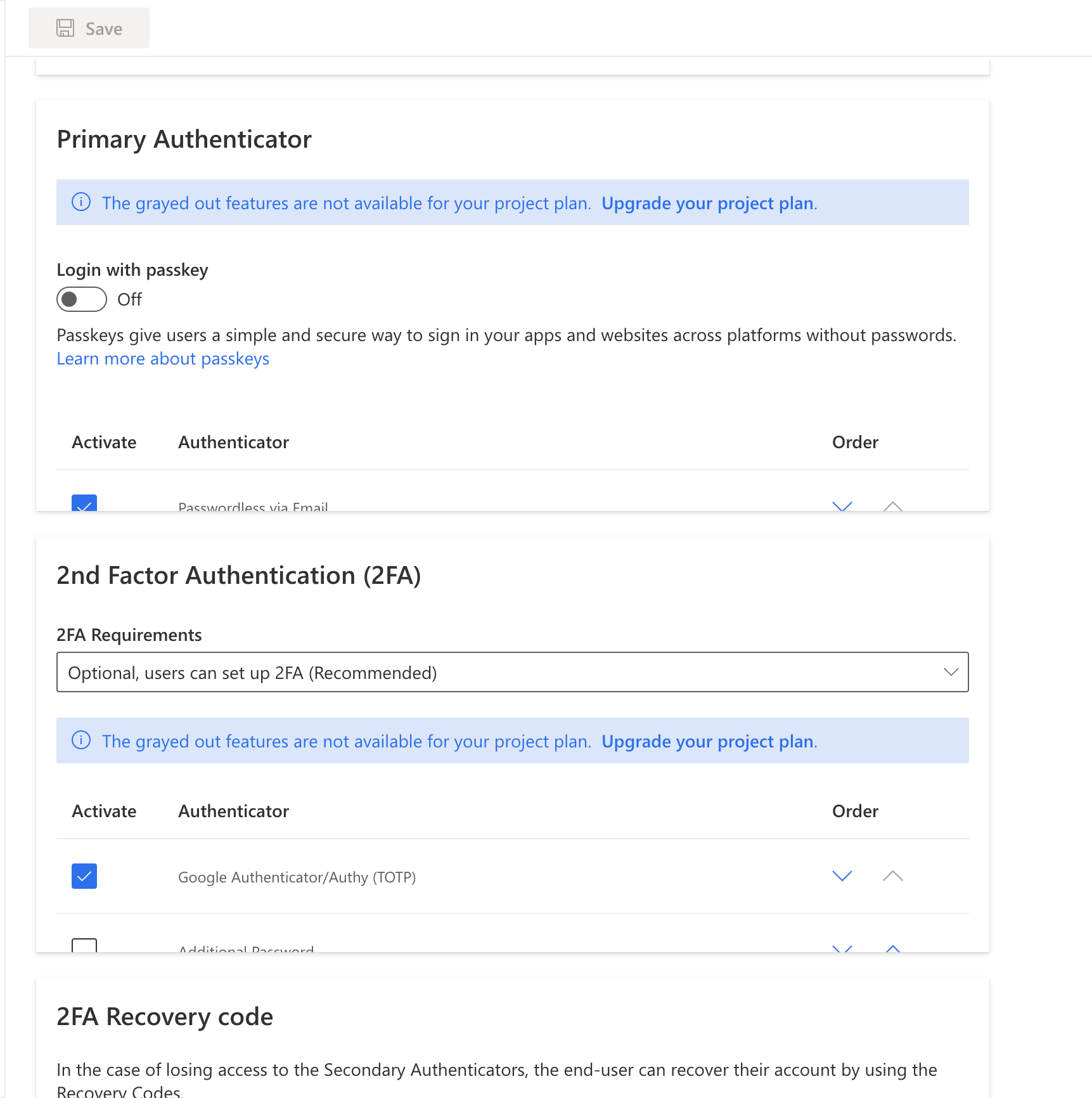Move Google Authenticator/Authy up in order
Screen dimensions: 1092x1098
click(893, 876)
